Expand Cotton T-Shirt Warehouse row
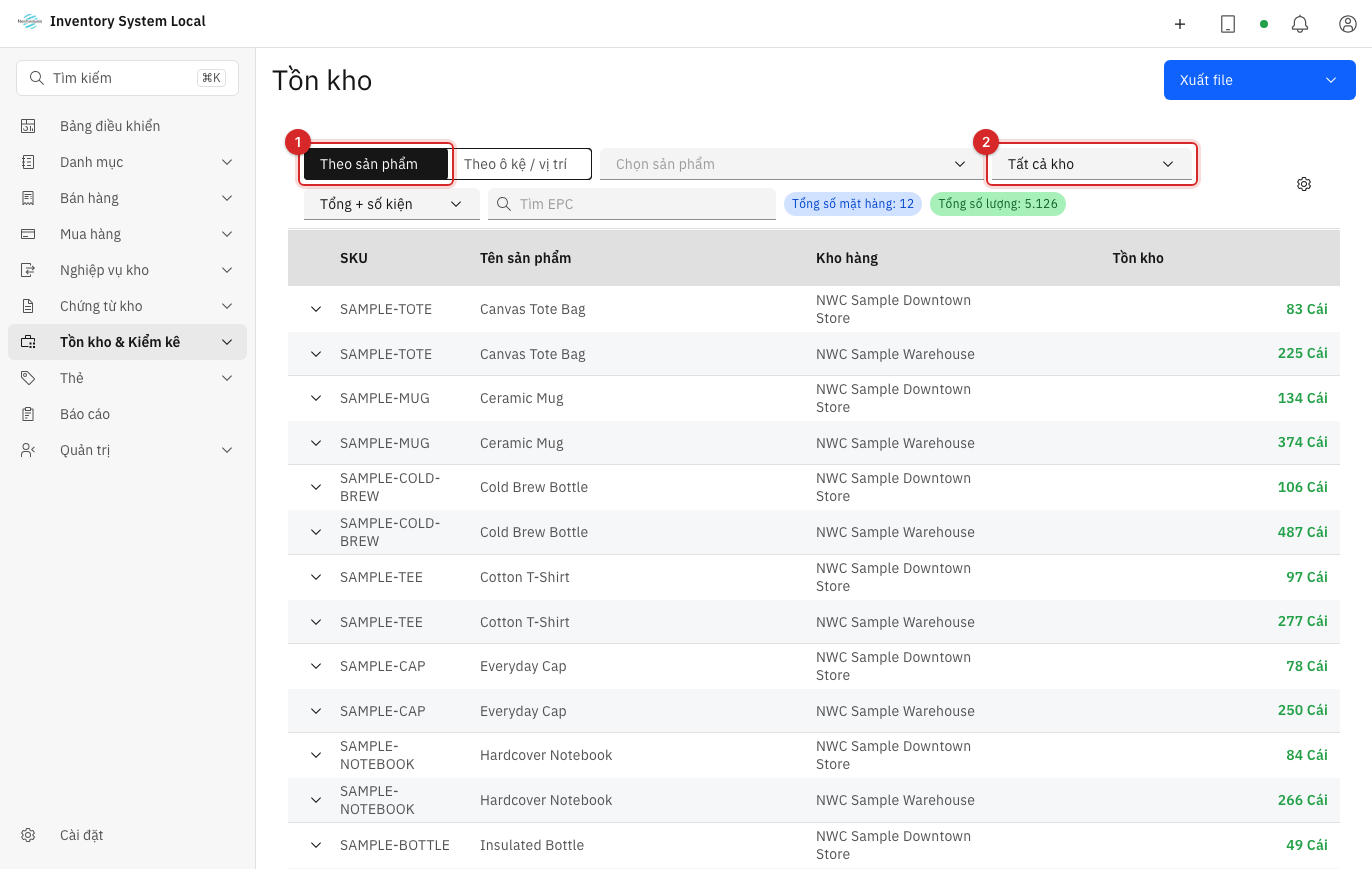This screenshot has height=869, width=1372. point(316,622)
